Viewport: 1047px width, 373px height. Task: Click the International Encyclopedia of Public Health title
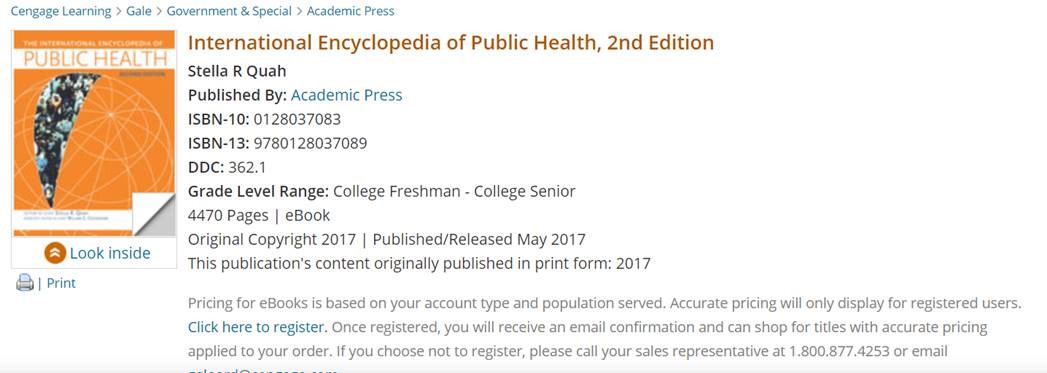(x=451, y=43)
